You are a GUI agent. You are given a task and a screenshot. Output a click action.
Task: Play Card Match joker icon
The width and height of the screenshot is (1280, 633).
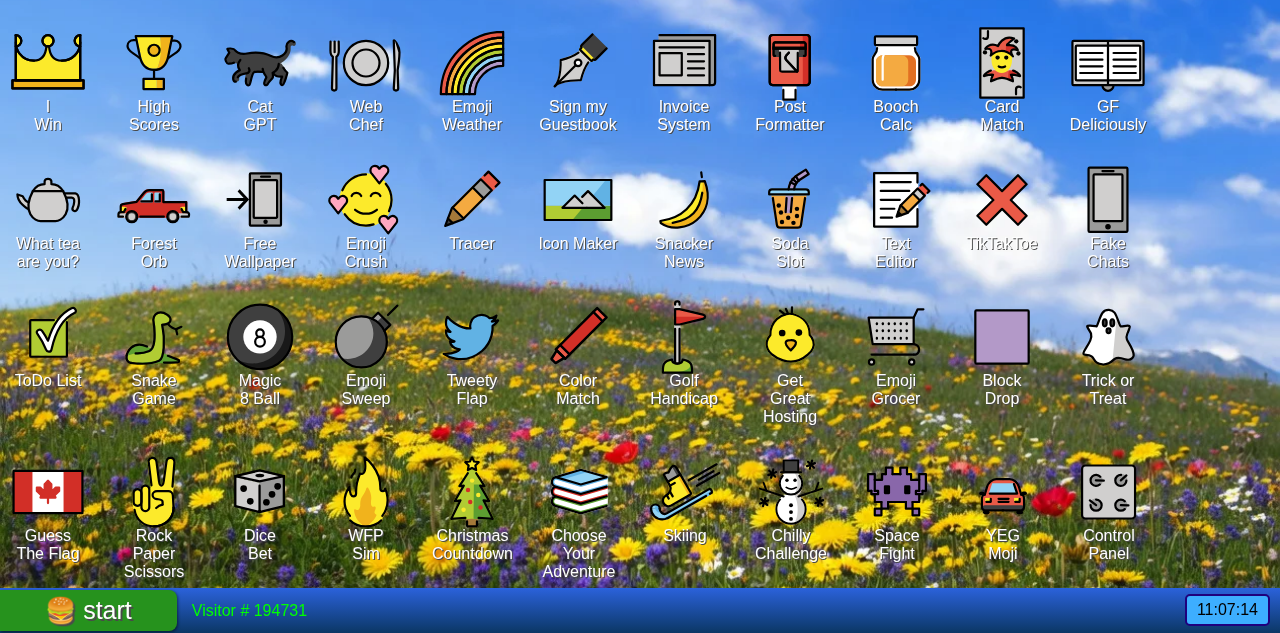(x=1002, y=62)
